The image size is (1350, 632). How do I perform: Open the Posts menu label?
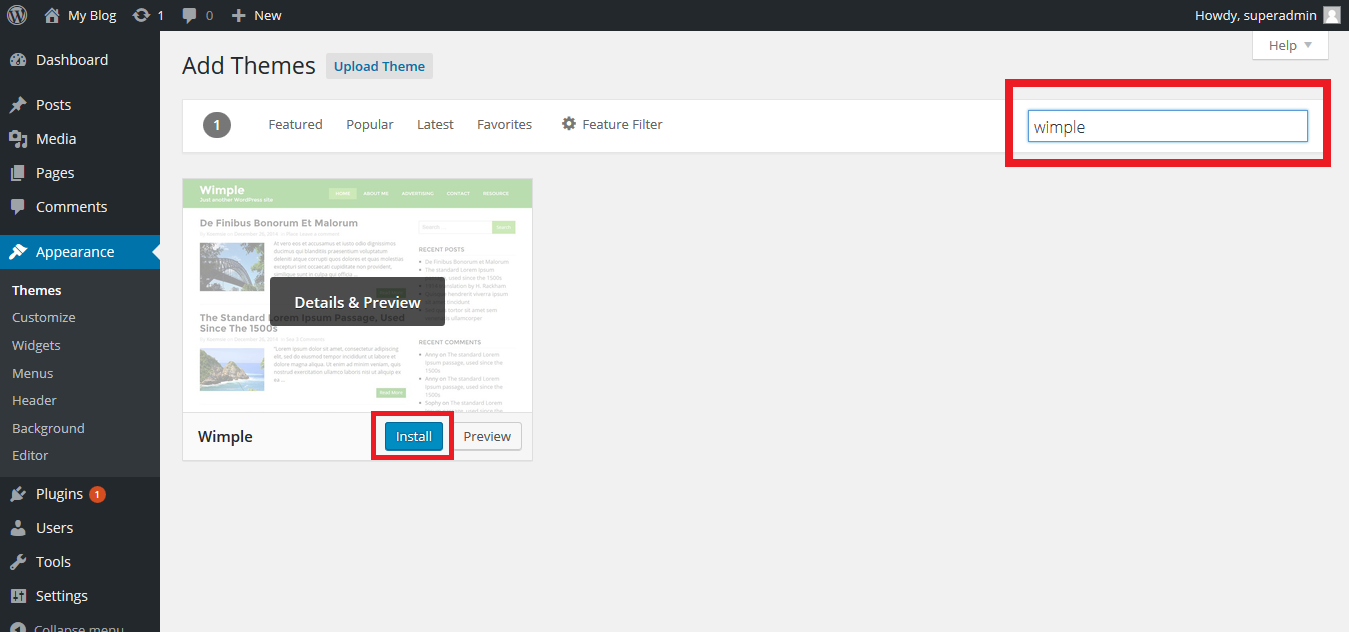[53, 105]
